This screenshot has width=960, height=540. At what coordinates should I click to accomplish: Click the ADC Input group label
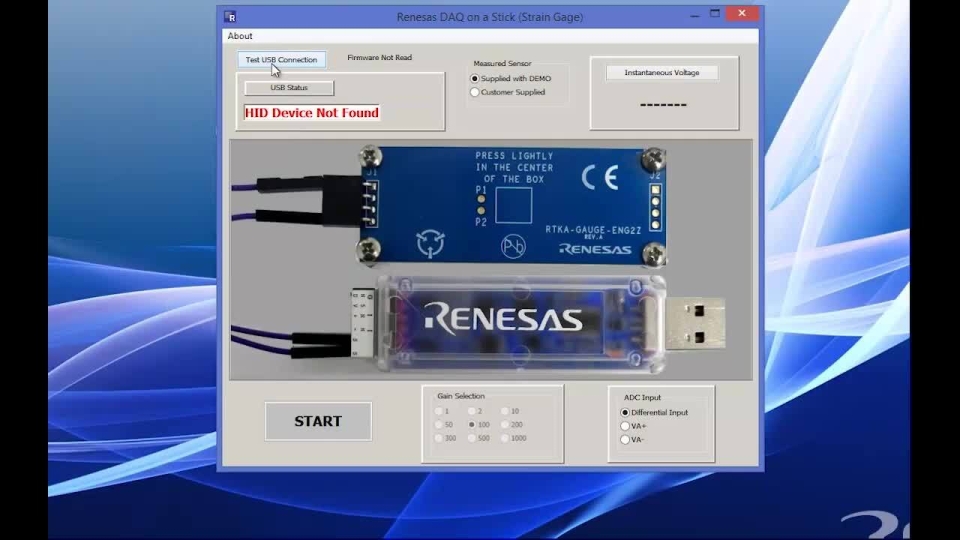(x=642, y=397)
